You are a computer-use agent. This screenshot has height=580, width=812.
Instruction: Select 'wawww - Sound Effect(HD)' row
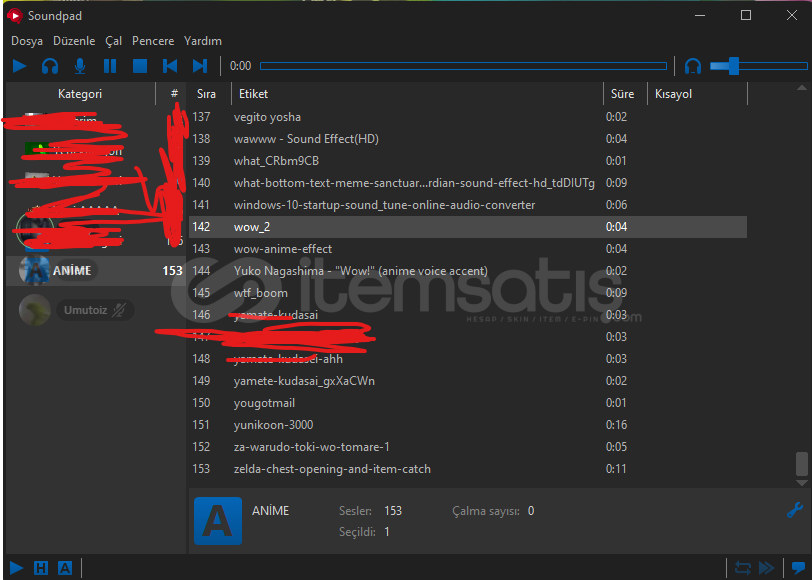click(468, 139)
